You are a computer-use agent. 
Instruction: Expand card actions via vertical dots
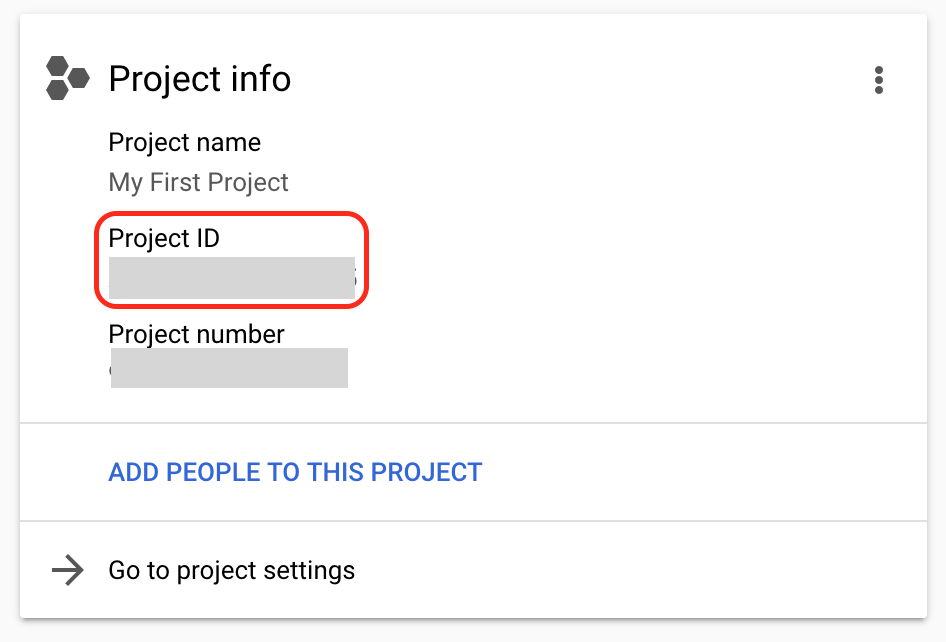click(878, 80)
